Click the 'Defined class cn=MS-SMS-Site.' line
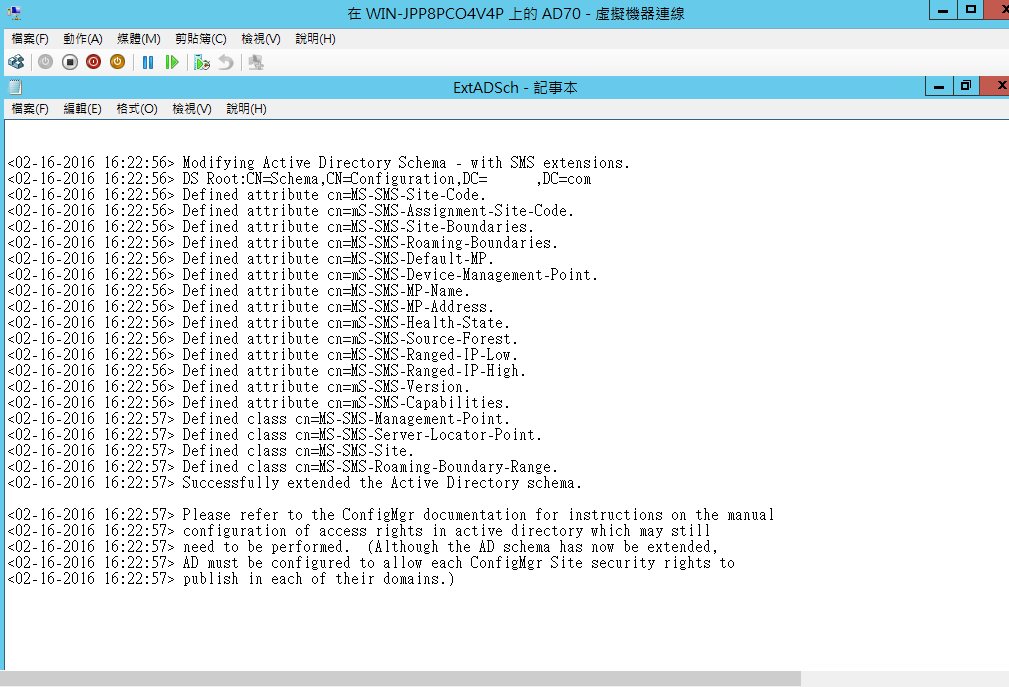The width and height of the screenshot is (1009, 687). coord(210,451)
